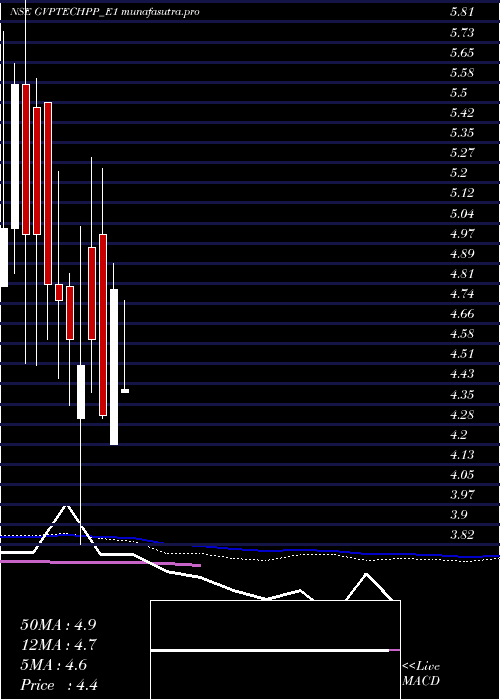Click the 5.81 price axis label
Screen dimensions: 500x700
(462, 12)
